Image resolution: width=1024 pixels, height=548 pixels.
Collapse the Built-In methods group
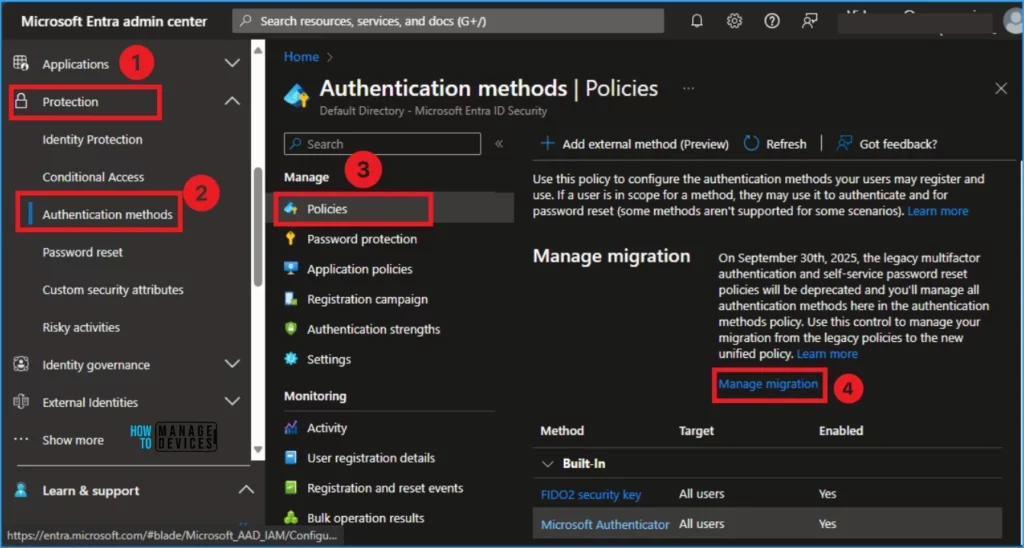(x=547, y=464)
